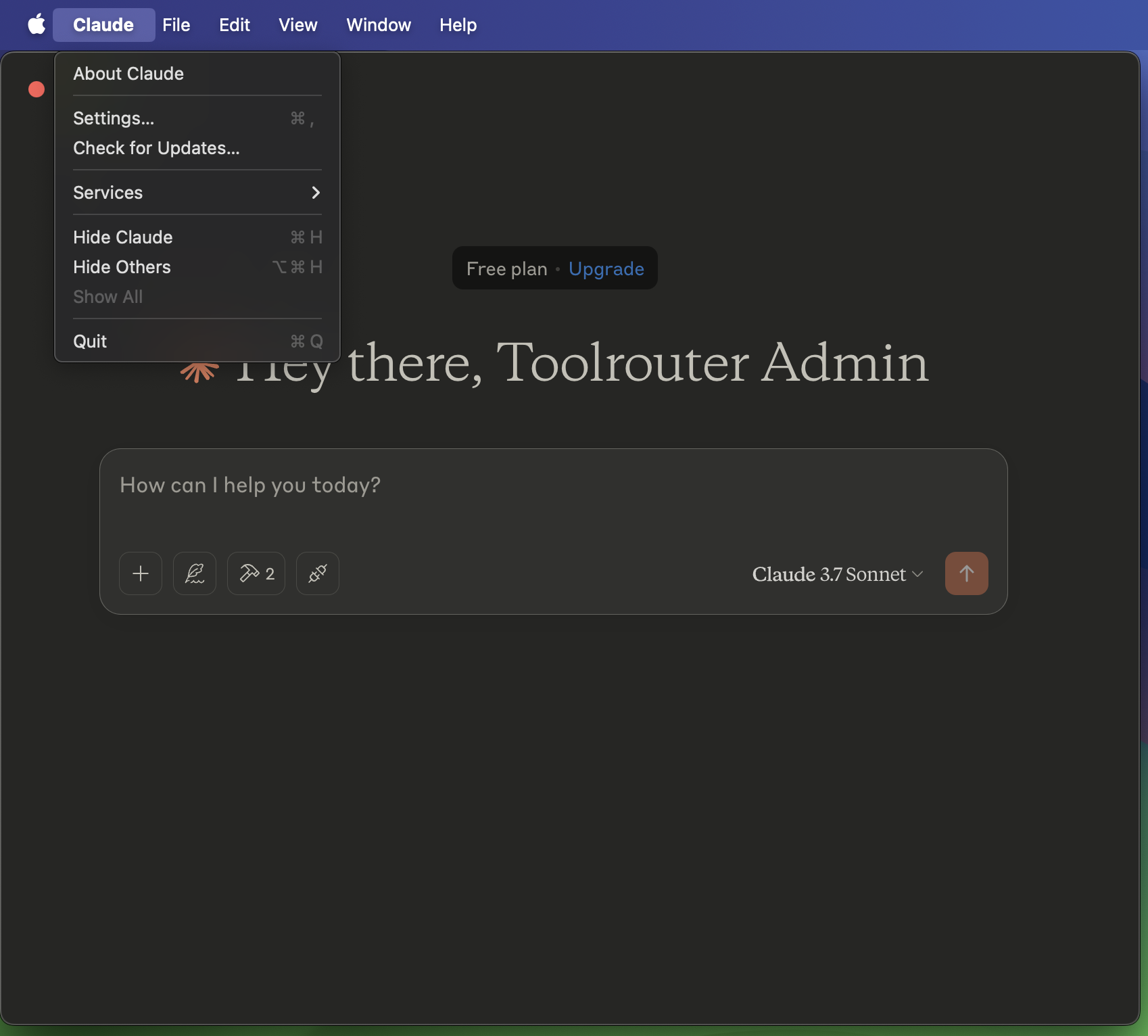This screenshot has width=1148, height=1036.
Task: Open Settings... from the Claude menu
Action: point(197,118)
